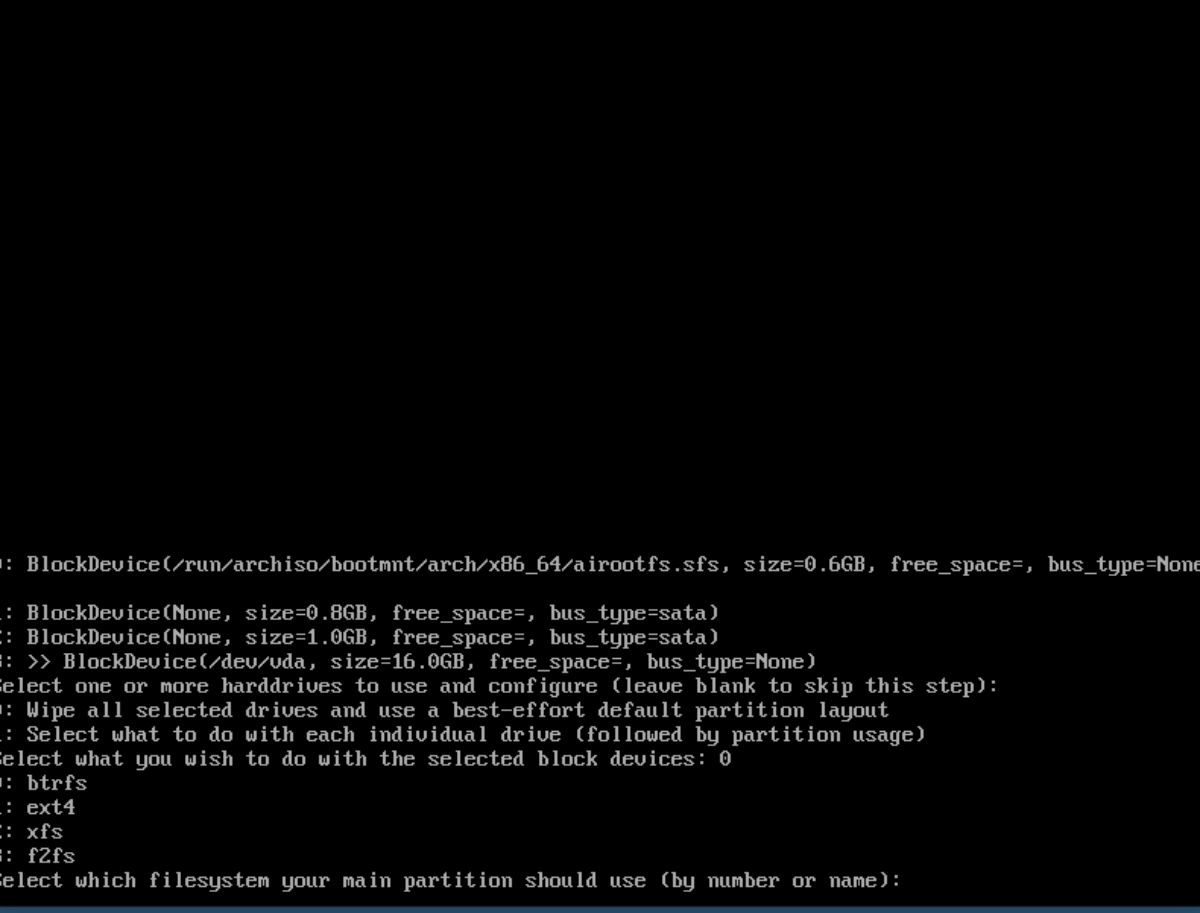Click the entered value 0 after block devices prompt
This screenshot has width=1200, height=913.
pos(725,759)
